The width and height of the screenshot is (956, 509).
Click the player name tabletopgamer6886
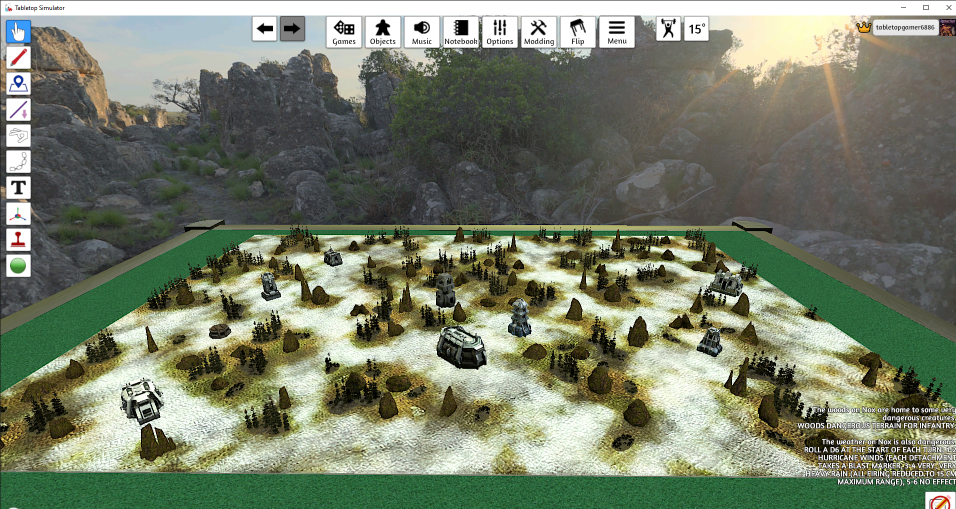coord(905,27)
